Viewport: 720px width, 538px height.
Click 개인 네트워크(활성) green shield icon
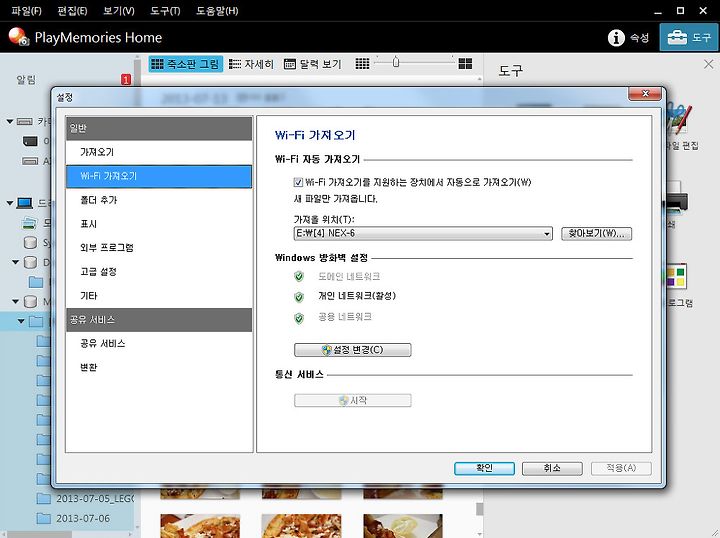pyautogui.click(x=299, y=297)
